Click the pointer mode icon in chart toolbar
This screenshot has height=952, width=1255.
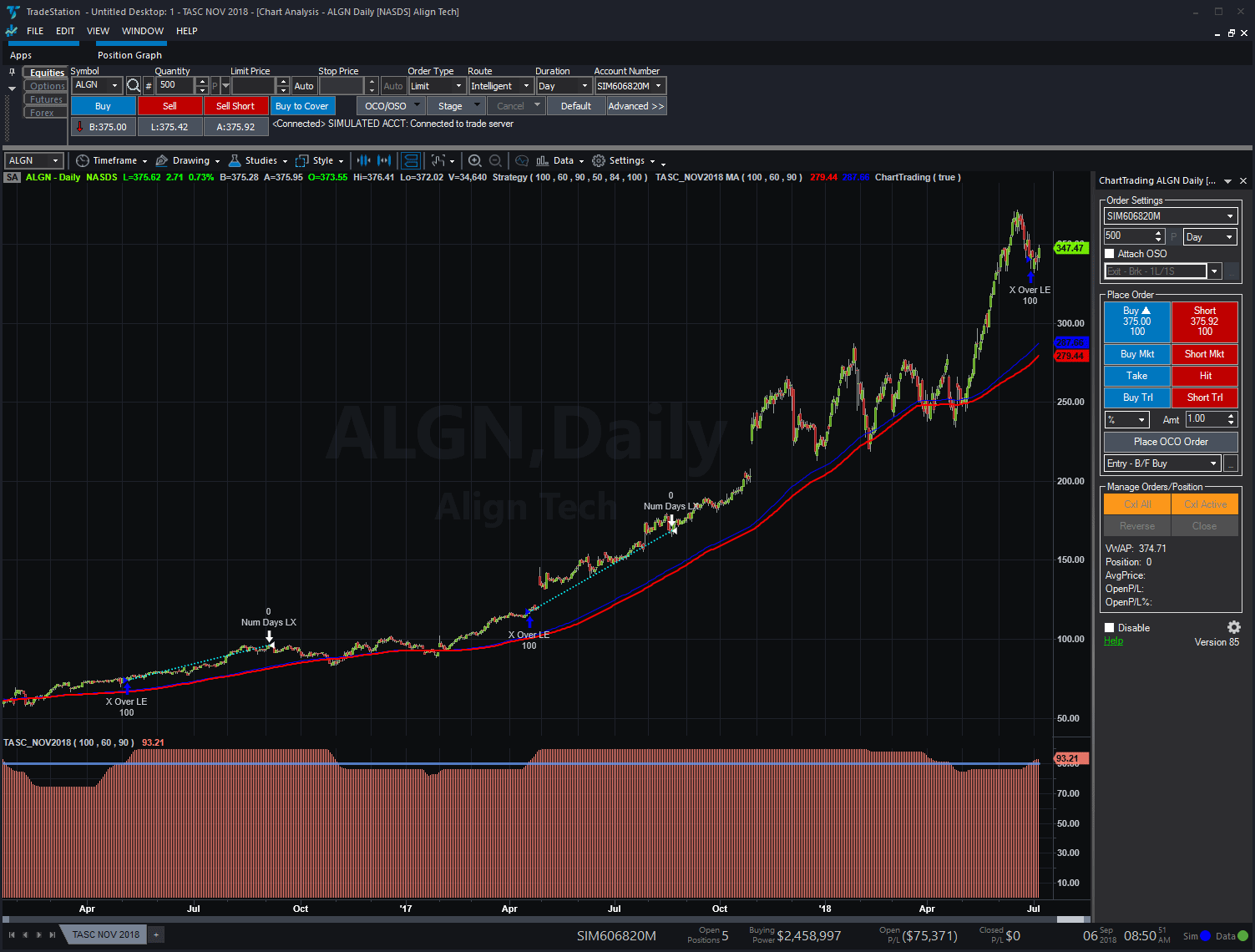point(438,160)
